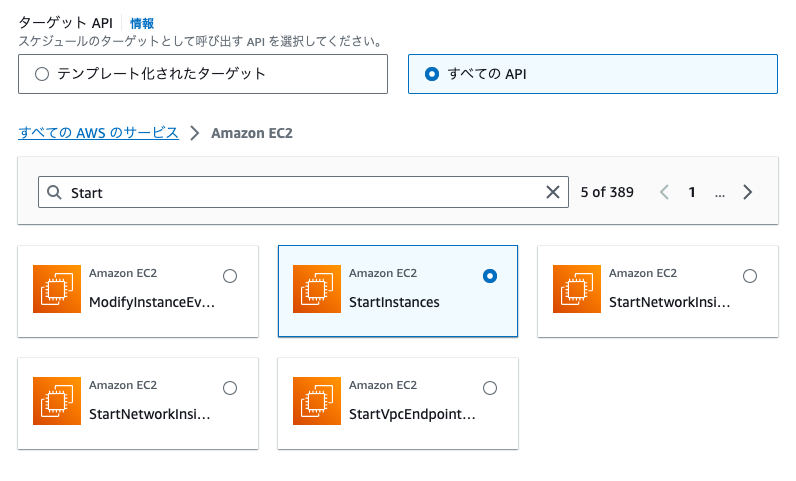The width and height of the screenshot is (796, 481).
Task: Focus the API search field containing Start
Action: point(303,192)
